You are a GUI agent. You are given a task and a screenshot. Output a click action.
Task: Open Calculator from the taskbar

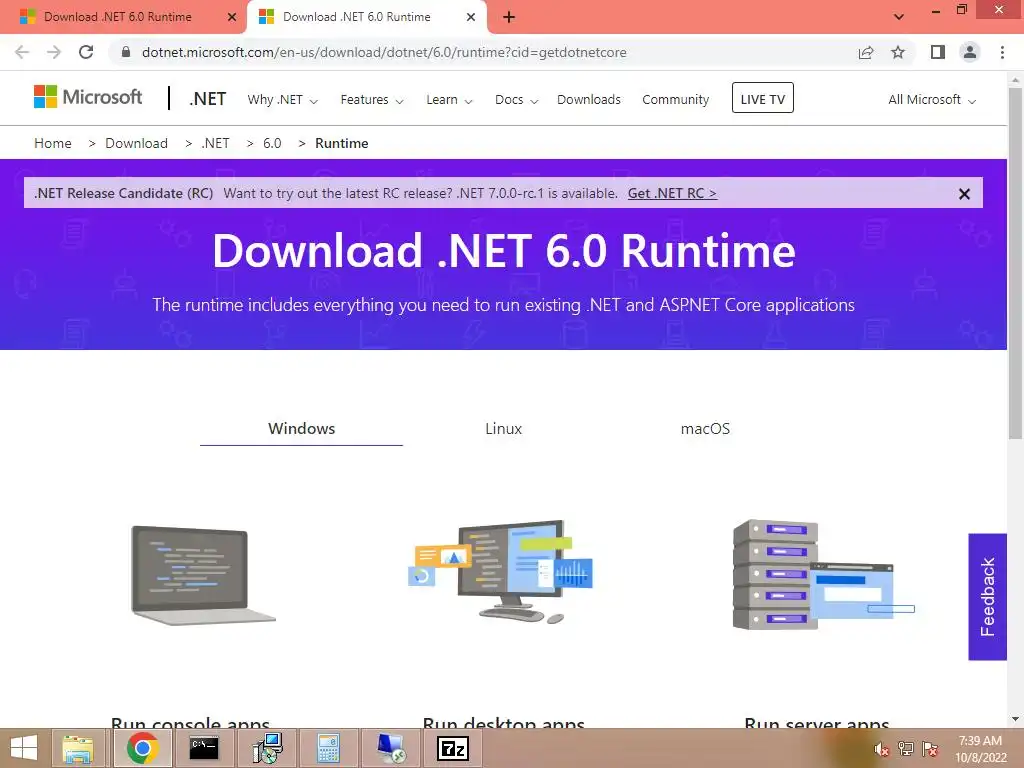coord(328,748)
